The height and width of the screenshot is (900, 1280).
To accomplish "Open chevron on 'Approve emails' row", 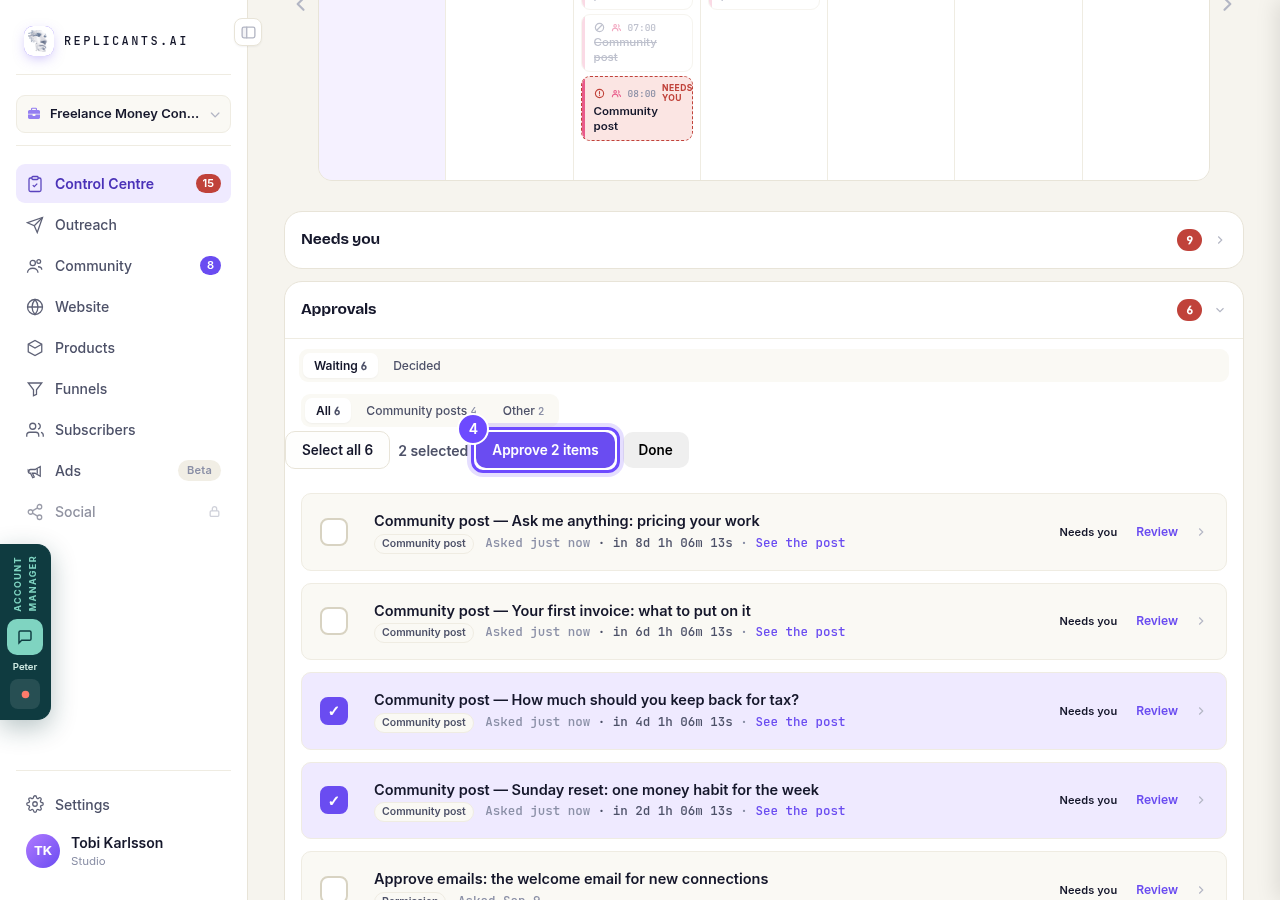I will tap(1201, 889).
